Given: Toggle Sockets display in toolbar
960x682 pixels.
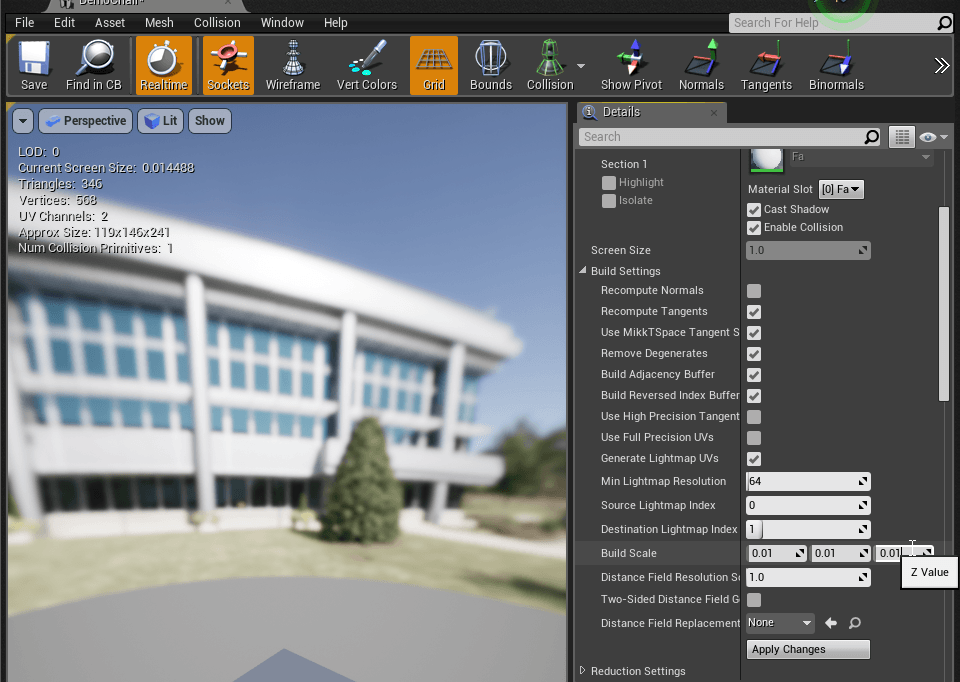Looking at the screenshot, I should point(228,66).
